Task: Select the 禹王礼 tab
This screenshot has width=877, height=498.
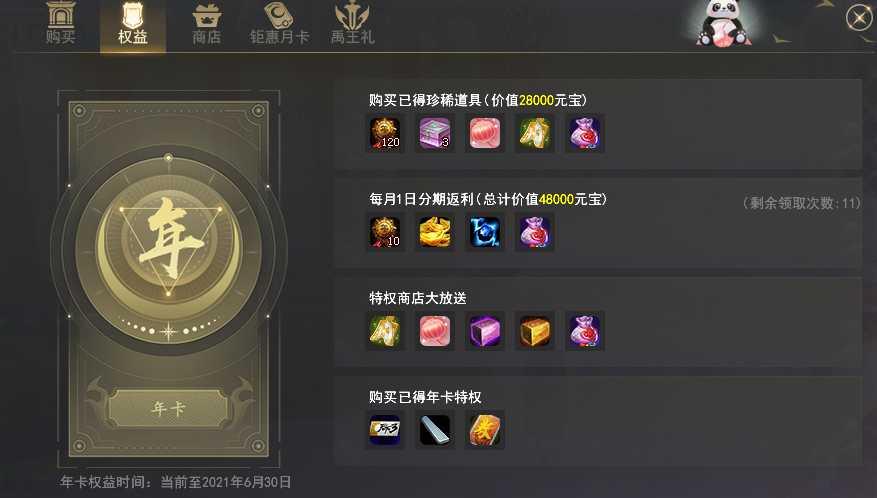Action: click(x=352, y=24)
